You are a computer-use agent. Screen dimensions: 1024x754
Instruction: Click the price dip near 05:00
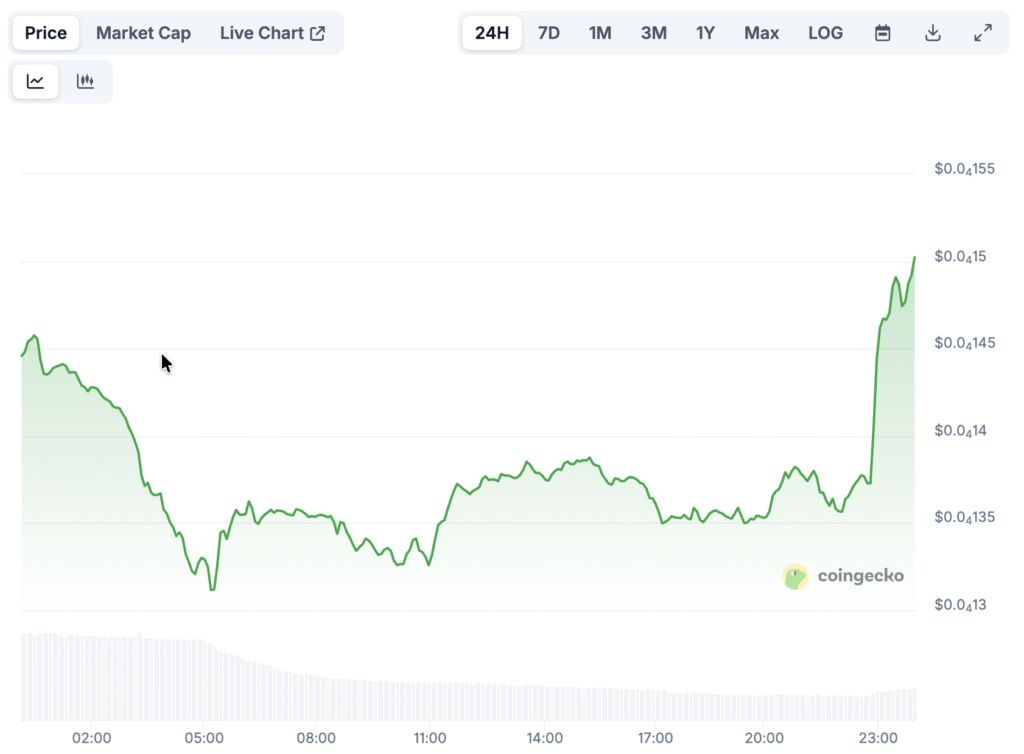212,589
